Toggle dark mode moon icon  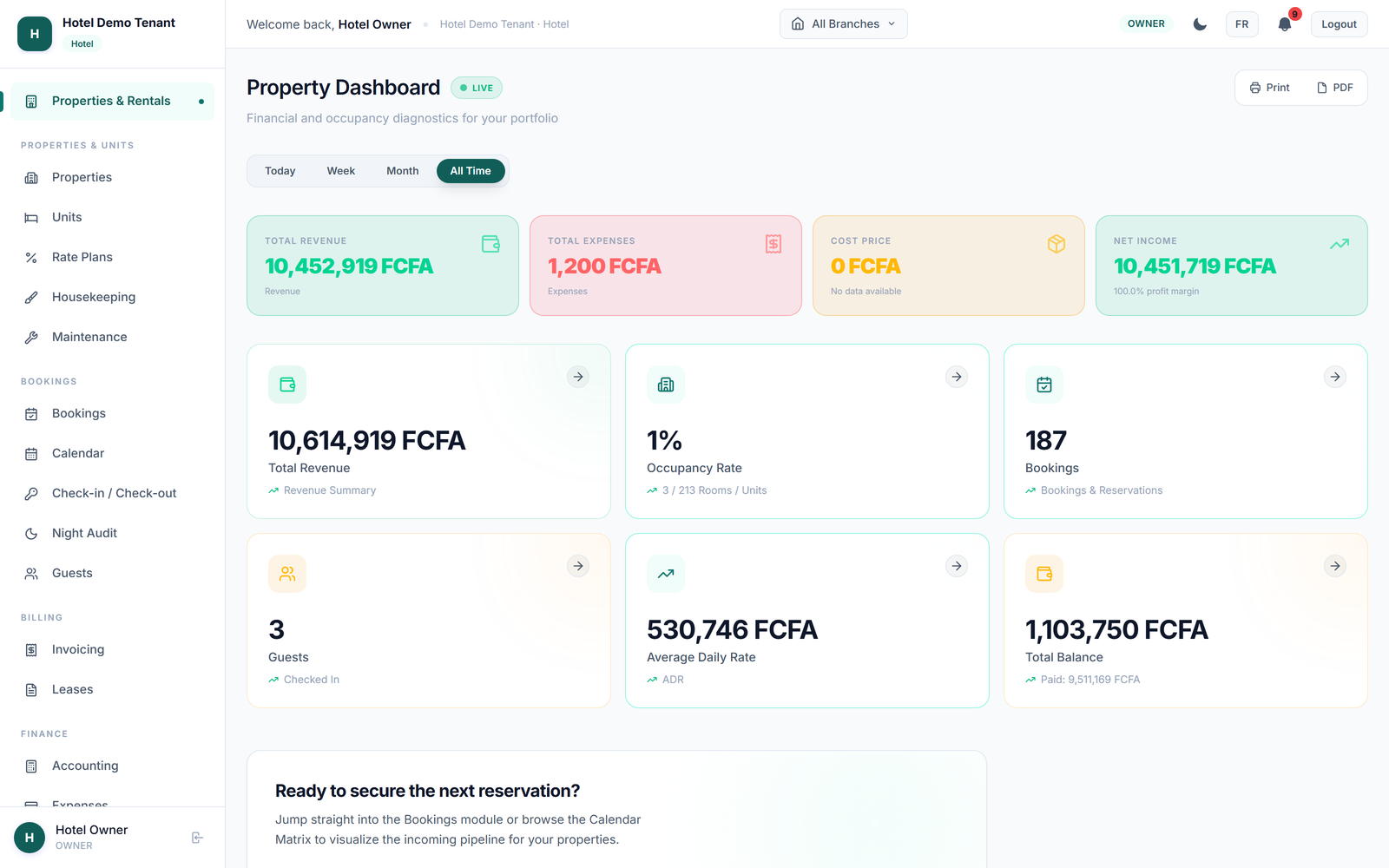click(1200, 24)
